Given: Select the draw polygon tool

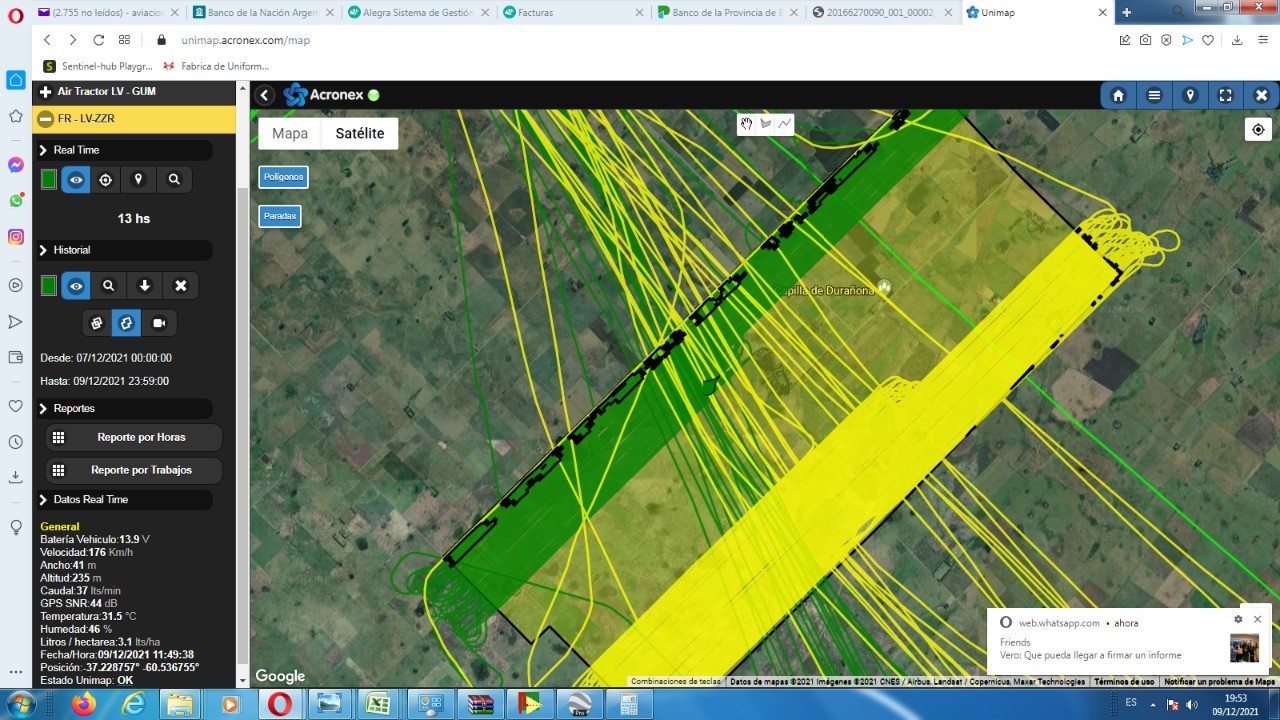Looking at the screenshot, I should 766,124.
